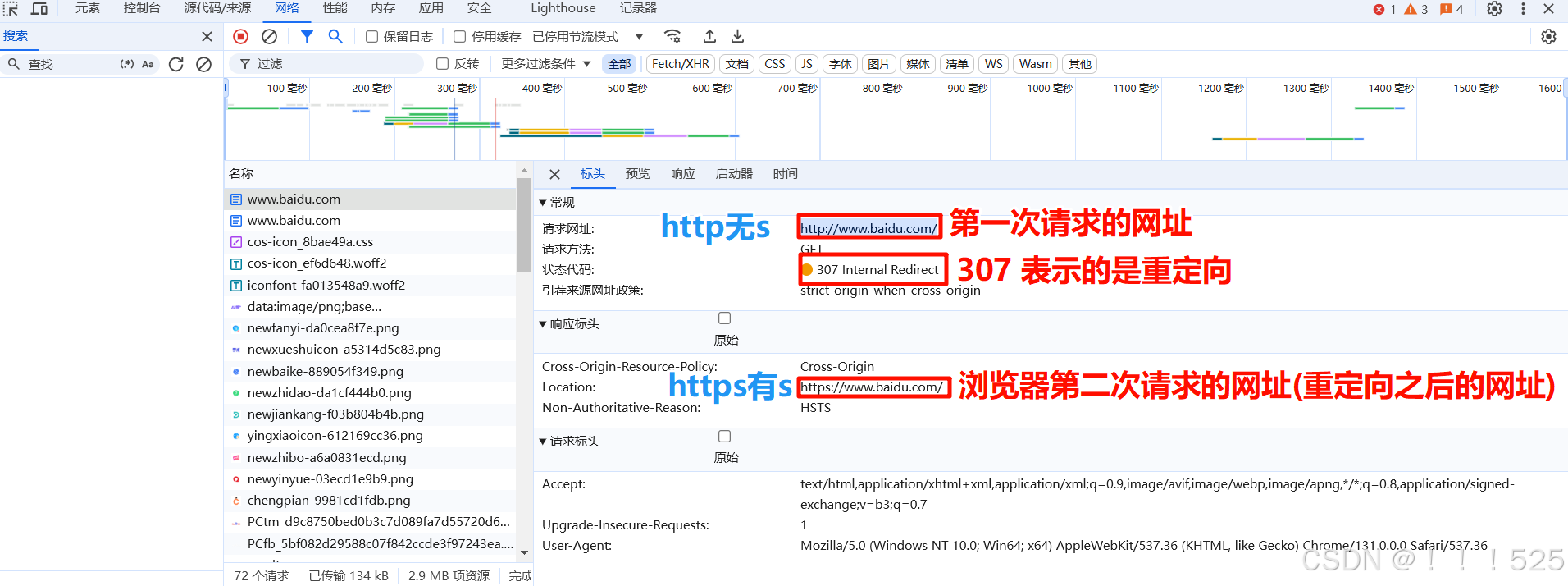
Task: Enable disable cache checkbox
Action: point(459,36)
